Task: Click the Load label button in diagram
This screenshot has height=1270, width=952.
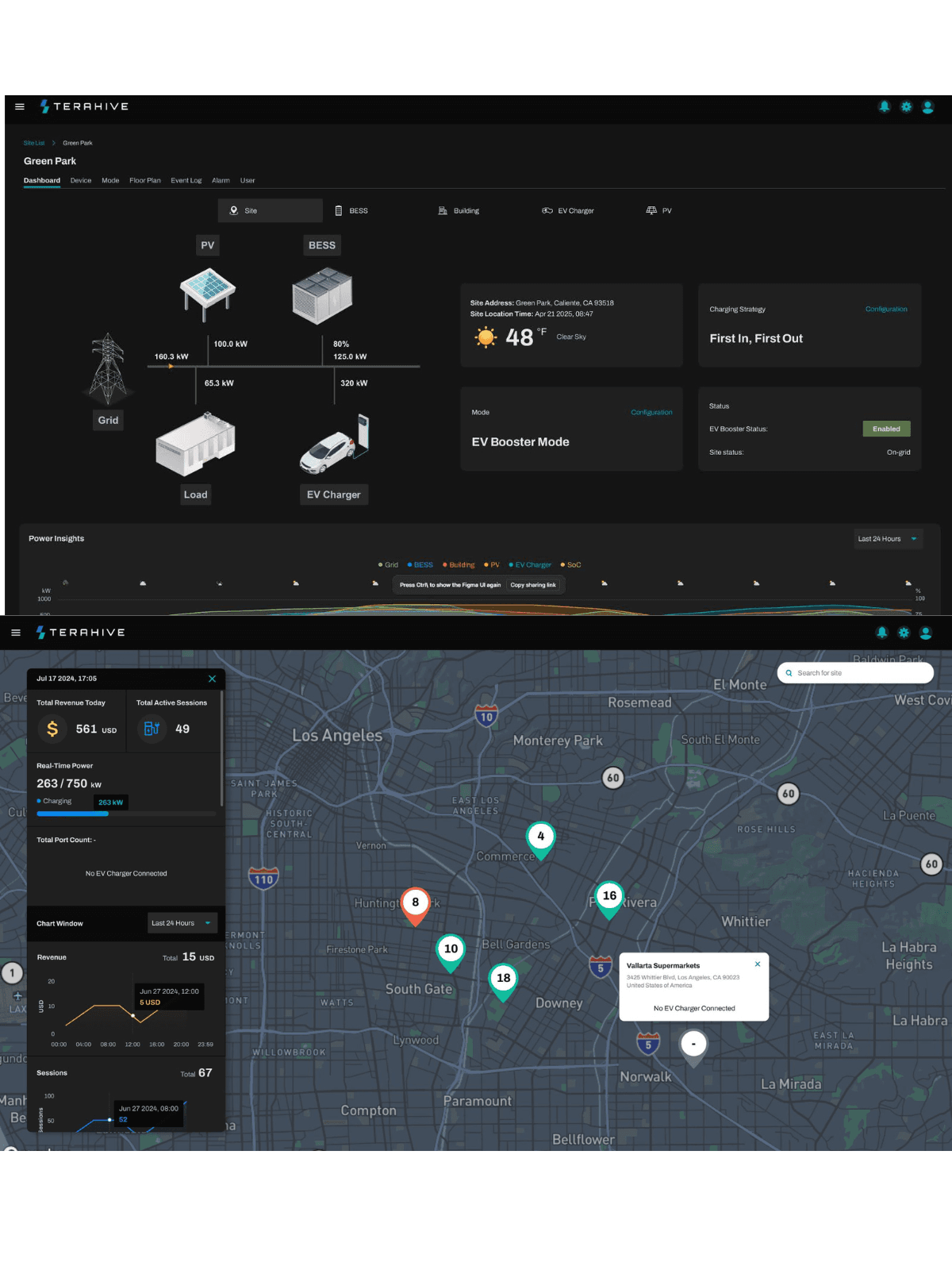Action: [x=196, y=495]
